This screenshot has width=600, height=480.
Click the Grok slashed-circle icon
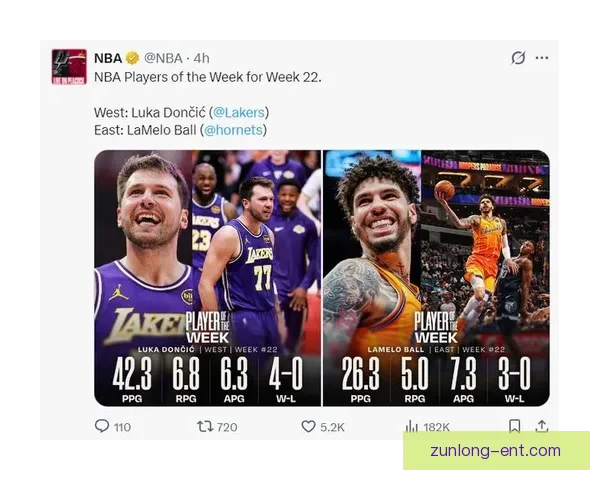coord(518,58)
